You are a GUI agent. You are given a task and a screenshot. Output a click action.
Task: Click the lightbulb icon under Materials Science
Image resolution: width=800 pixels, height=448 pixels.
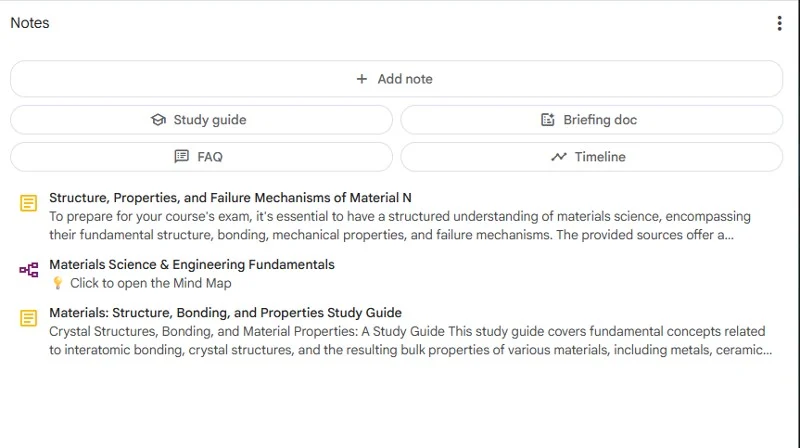tap(58, 283)
